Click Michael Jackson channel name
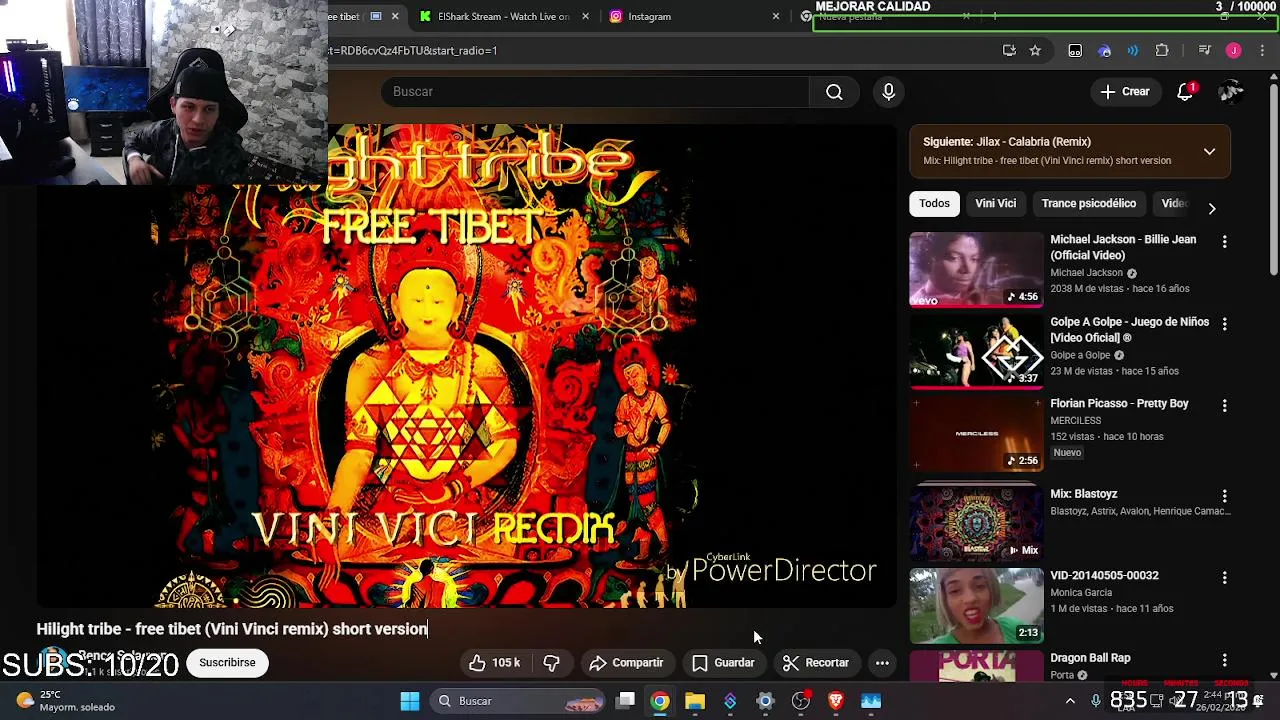Image resolution: width=1280 pixels, height=720 pixels. [1086, 273]
